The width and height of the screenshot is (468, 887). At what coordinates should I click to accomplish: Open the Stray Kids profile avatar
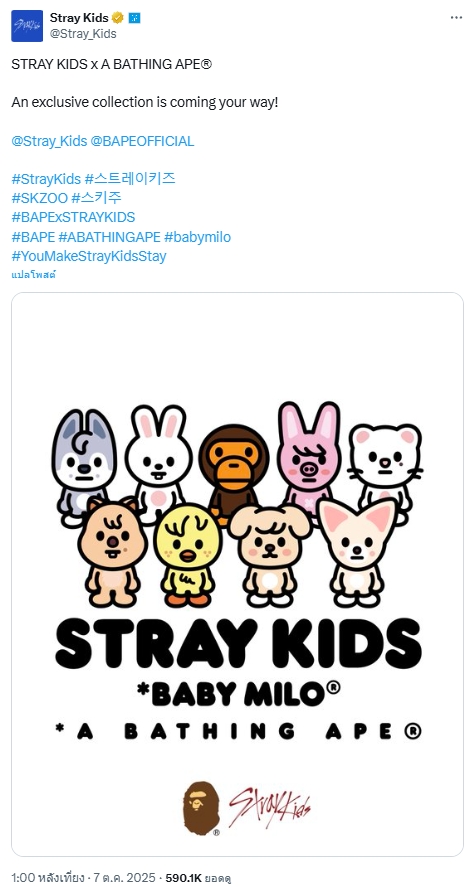pyautogui.click(x=27, y=26)
